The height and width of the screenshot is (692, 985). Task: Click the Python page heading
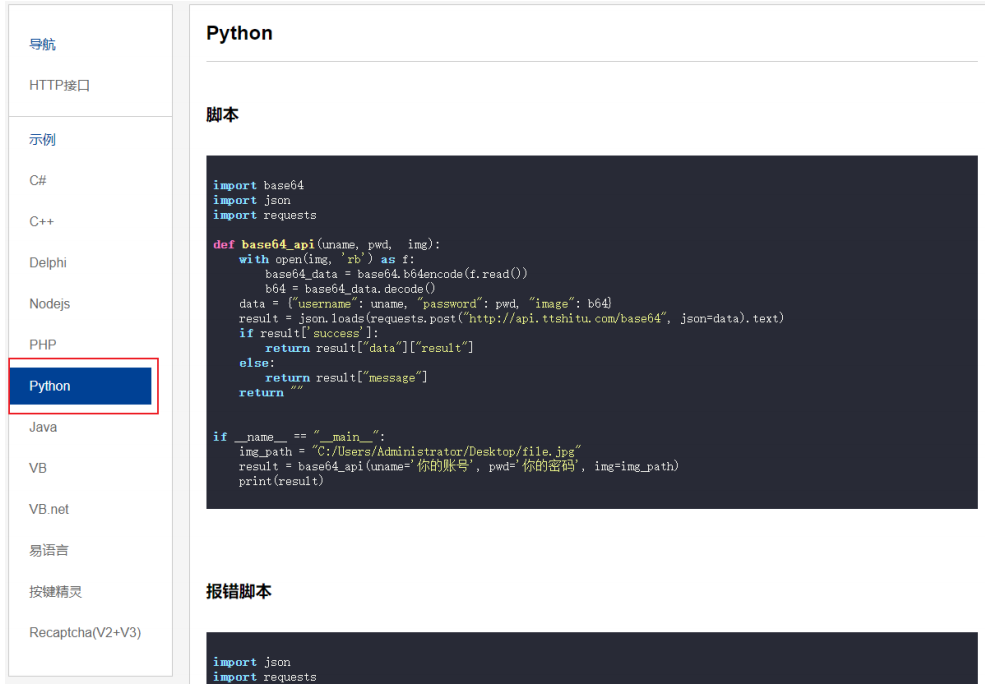(x=239, y=33)
